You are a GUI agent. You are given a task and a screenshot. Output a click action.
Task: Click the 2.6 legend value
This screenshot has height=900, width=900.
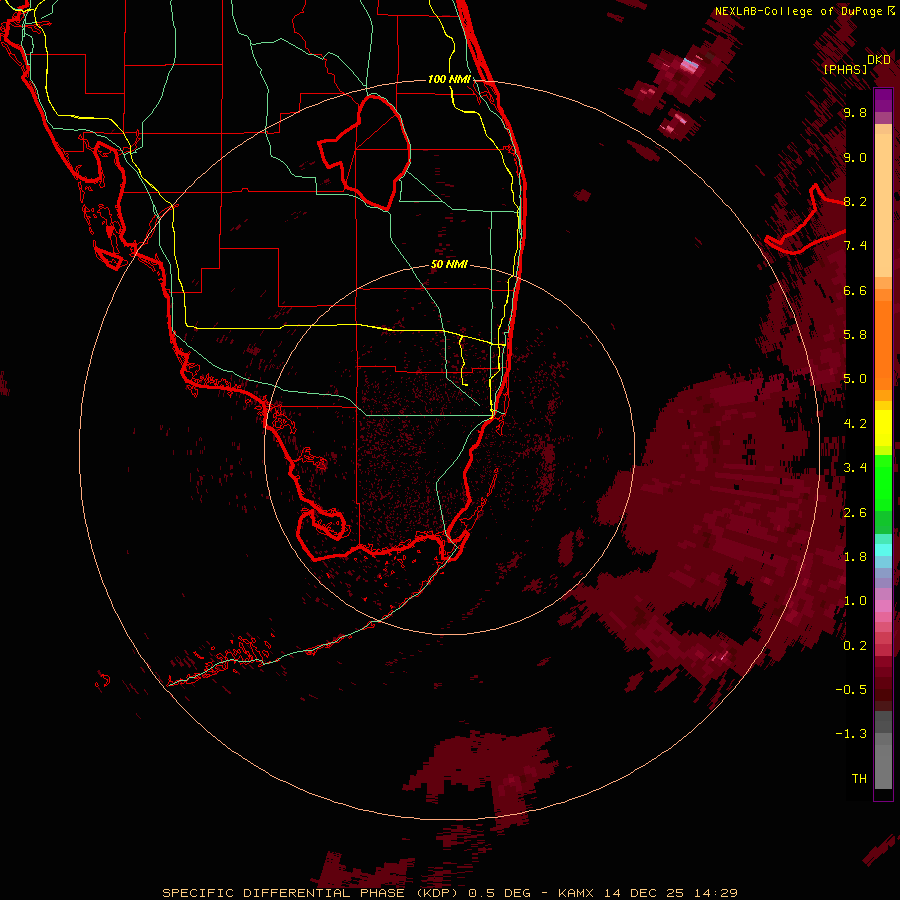tap(855, 513)
